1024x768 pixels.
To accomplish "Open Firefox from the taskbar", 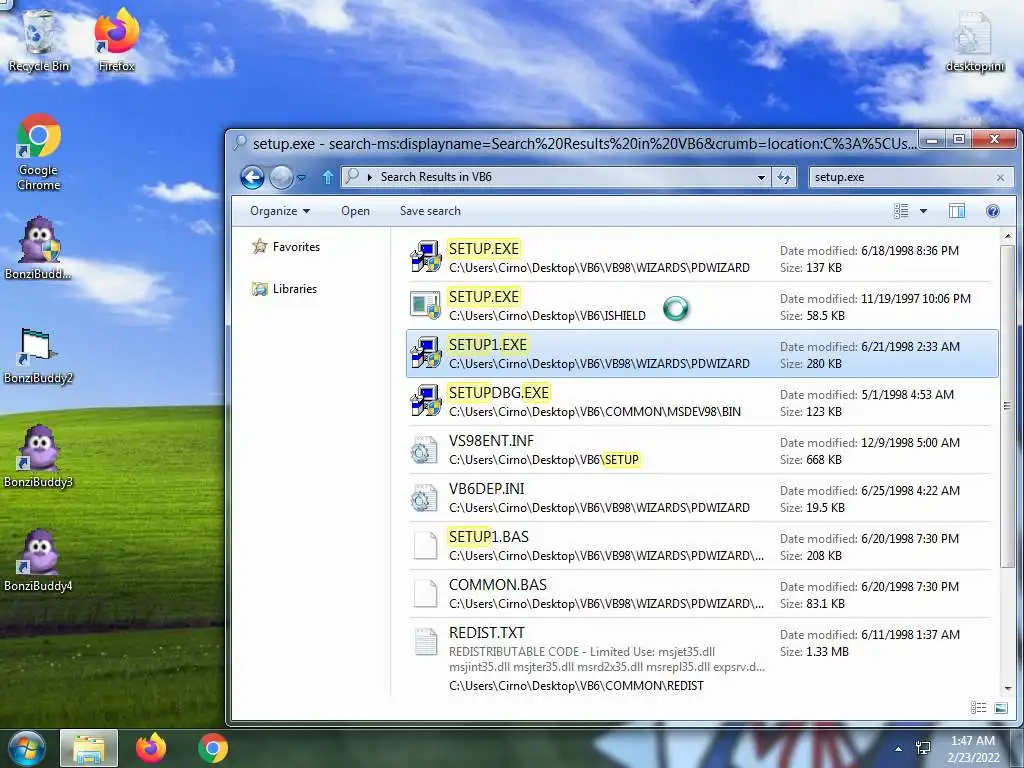I will point(151,748).
